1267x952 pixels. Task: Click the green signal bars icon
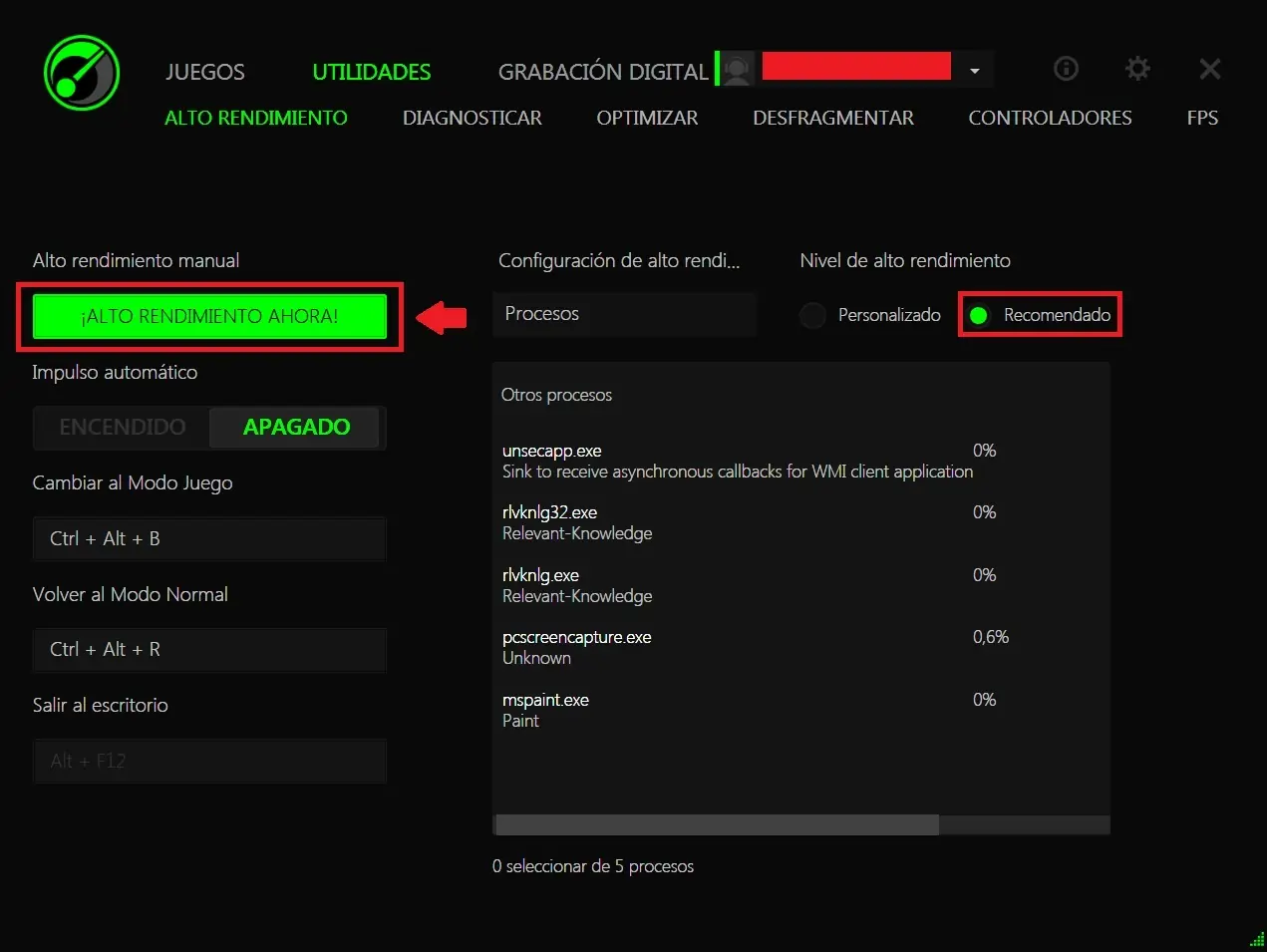click(1254, 938)
